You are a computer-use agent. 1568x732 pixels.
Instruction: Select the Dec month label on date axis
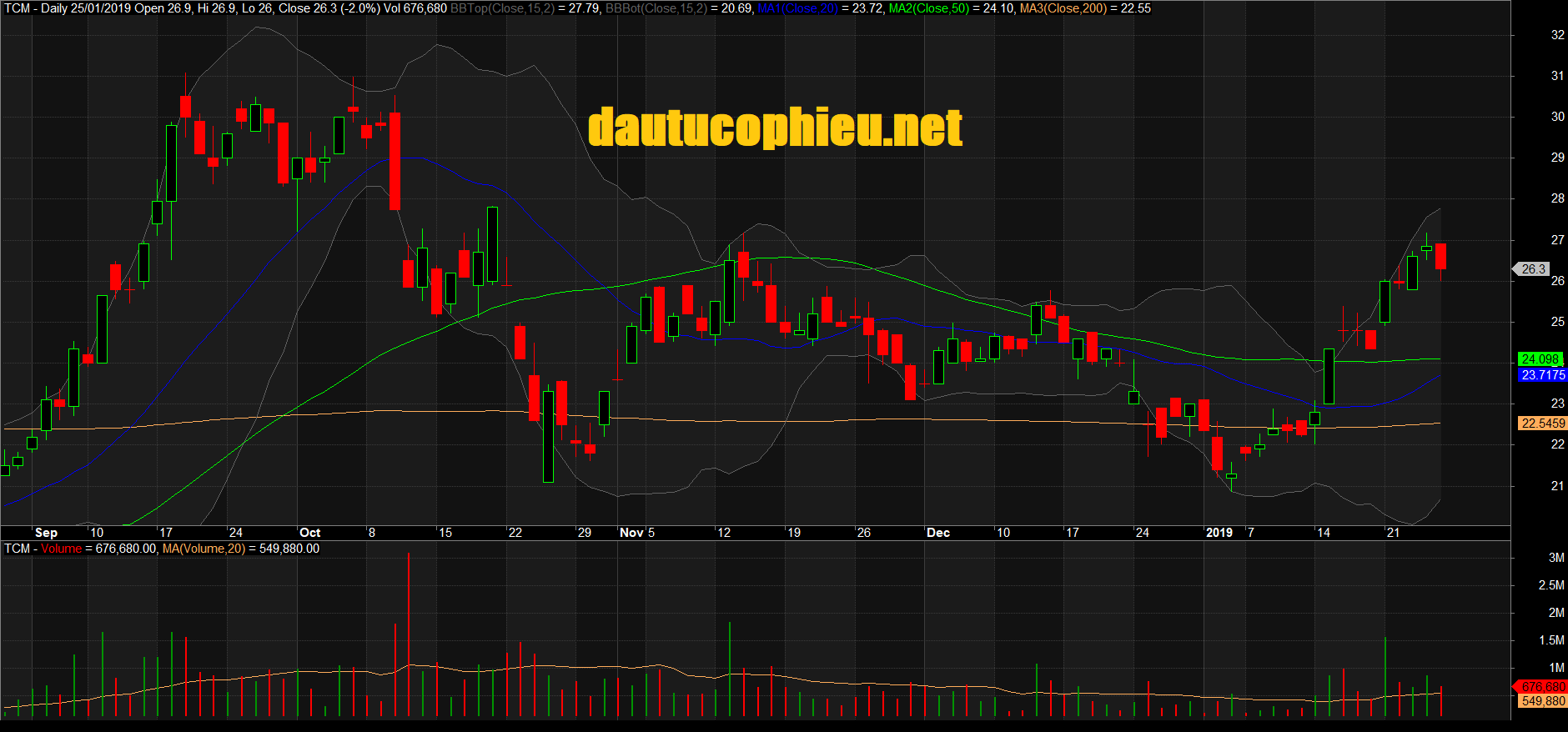click(x=938, y=533)
